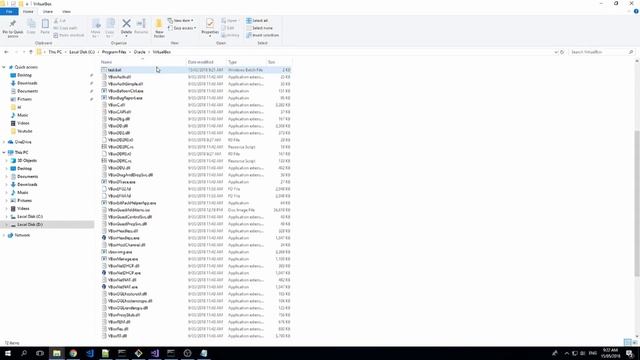Click Select none in the ribbon
640x360 pixels.
pos(260,28)
